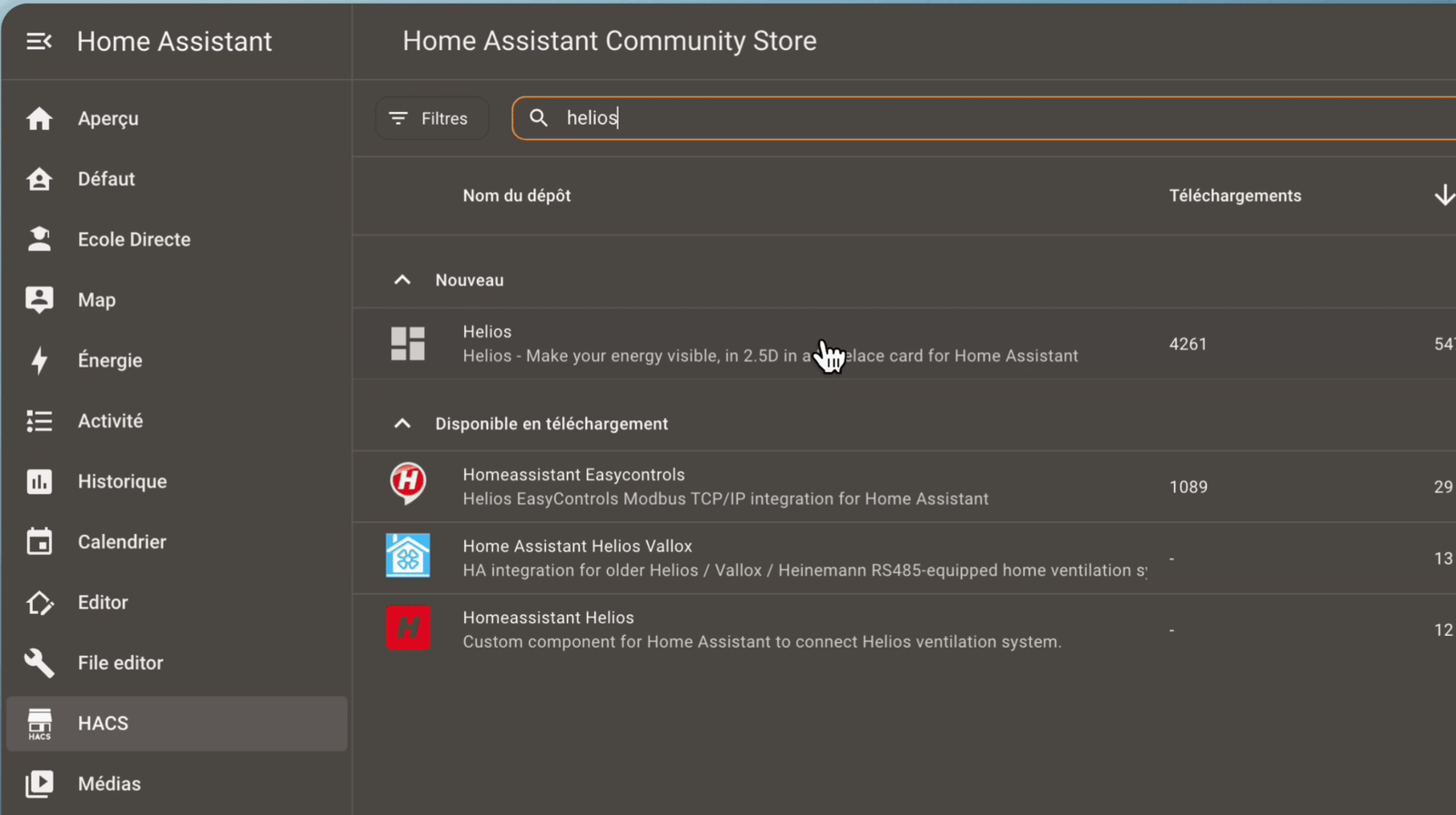
Task: Open the Homeassistant Helios repository title
Action: pos(548,618)
